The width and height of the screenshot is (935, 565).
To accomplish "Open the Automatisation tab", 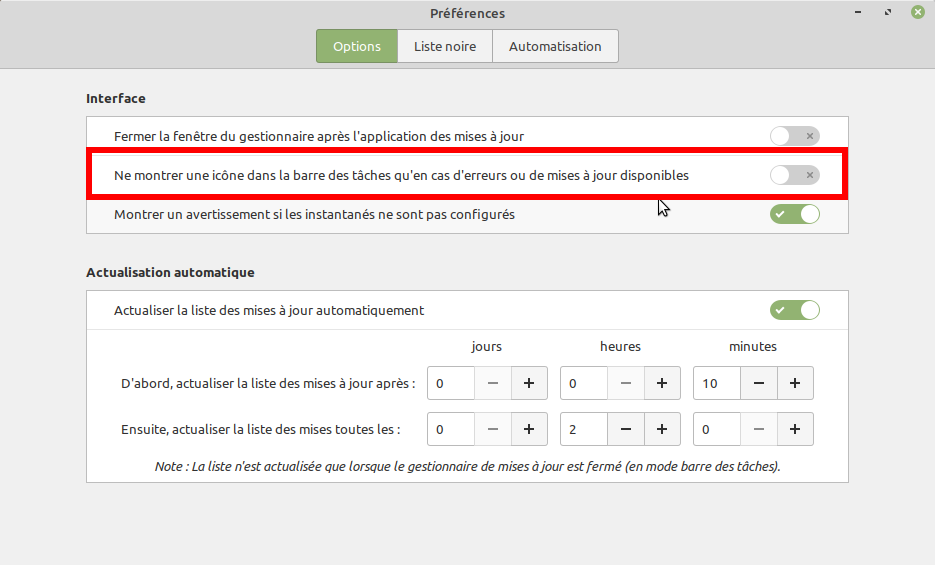I will tap(555, 46).
